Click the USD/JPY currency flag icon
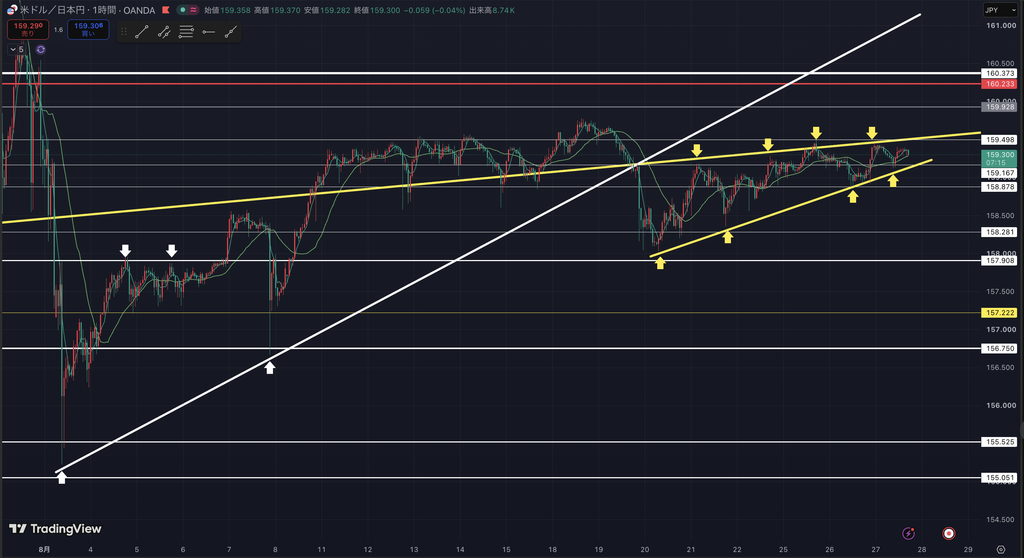1024x558 pixels. coord(12,10)
